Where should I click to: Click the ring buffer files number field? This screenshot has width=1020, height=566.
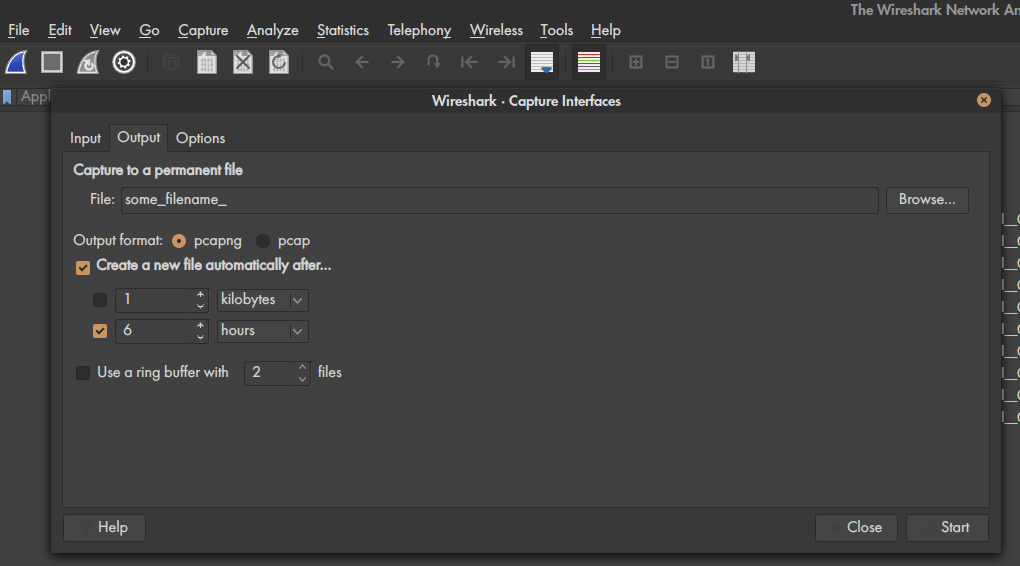[x=270, y=373]
